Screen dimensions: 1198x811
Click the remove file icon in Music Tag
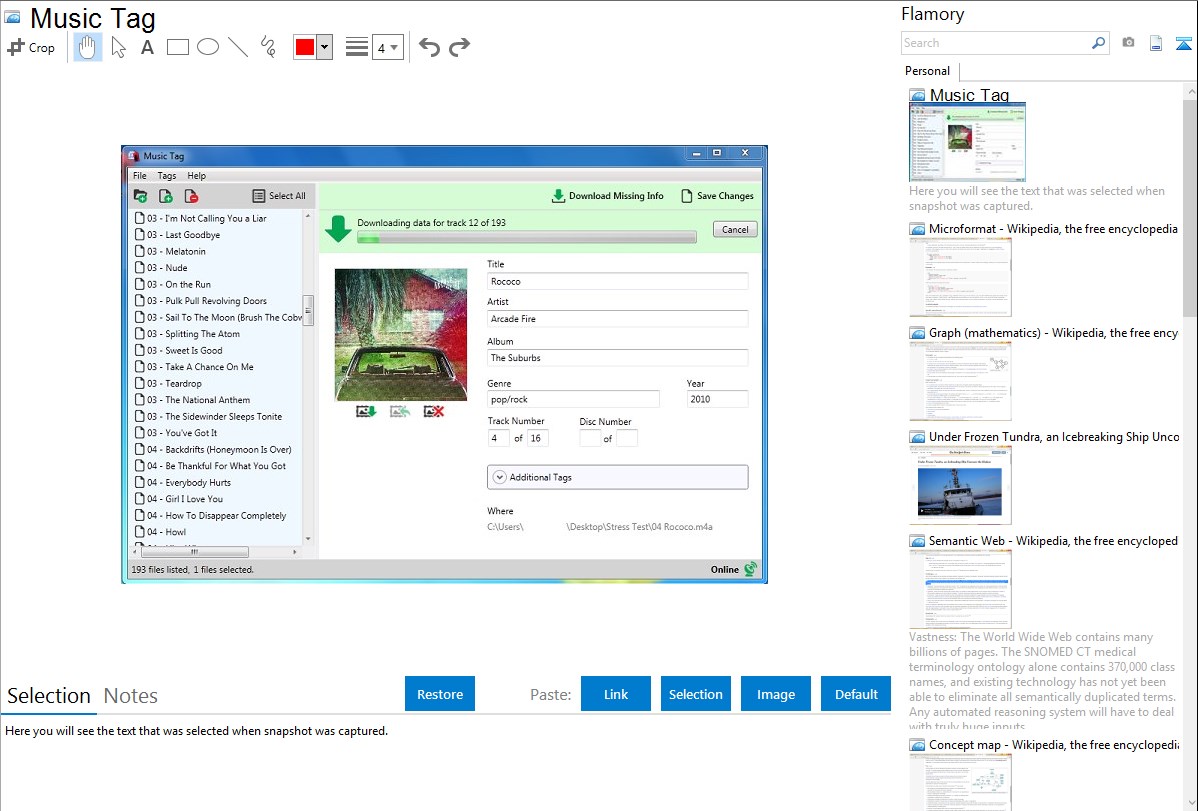point(191,196)
